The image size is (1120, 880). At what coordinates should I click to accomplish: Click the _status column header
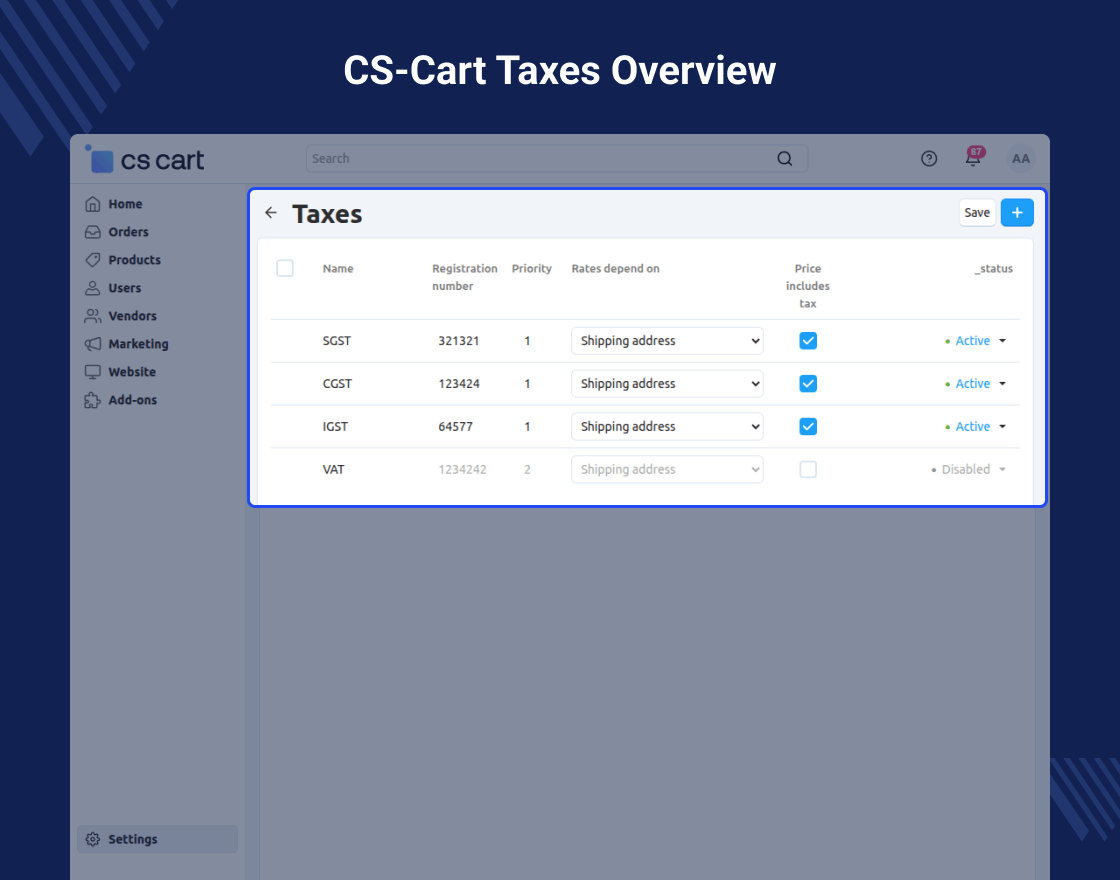(x=994, y=269)
